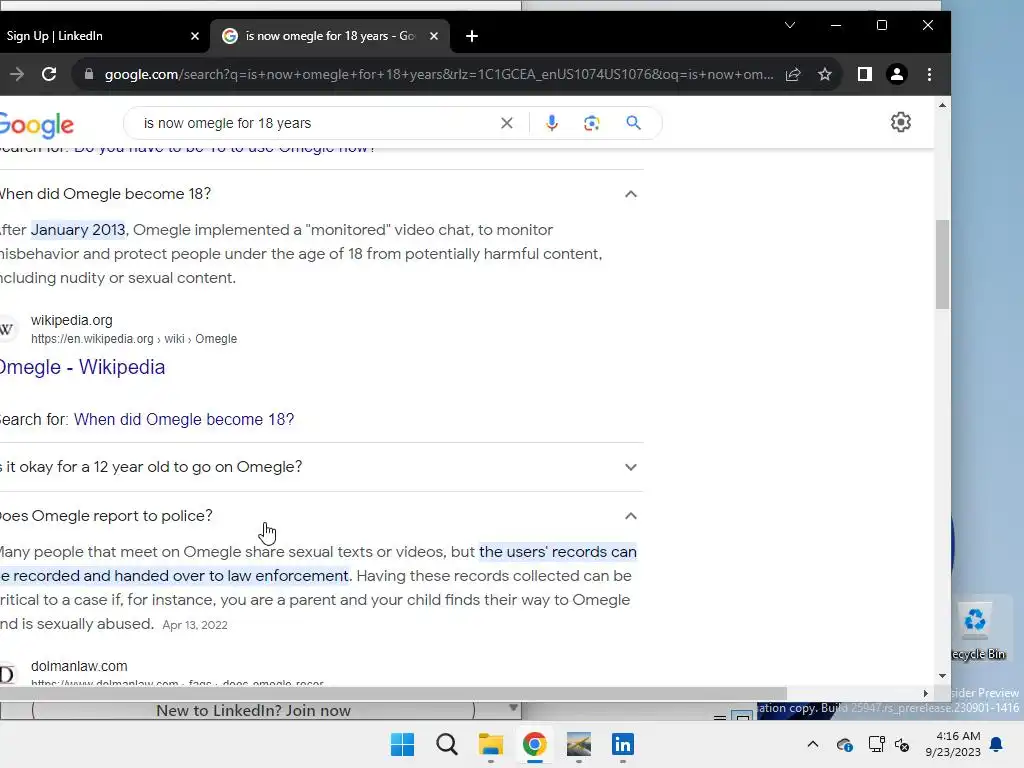1024x768 pixels.
Task: Open a new Chrome tab
Action: (x=472, y=36)
